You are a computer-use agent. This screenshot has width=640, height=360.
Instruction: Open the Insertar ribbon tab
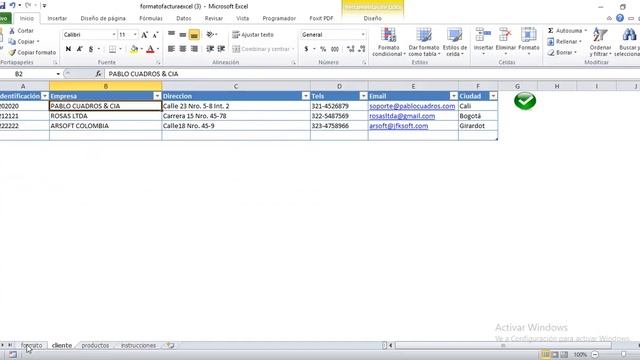coord(57,18)
